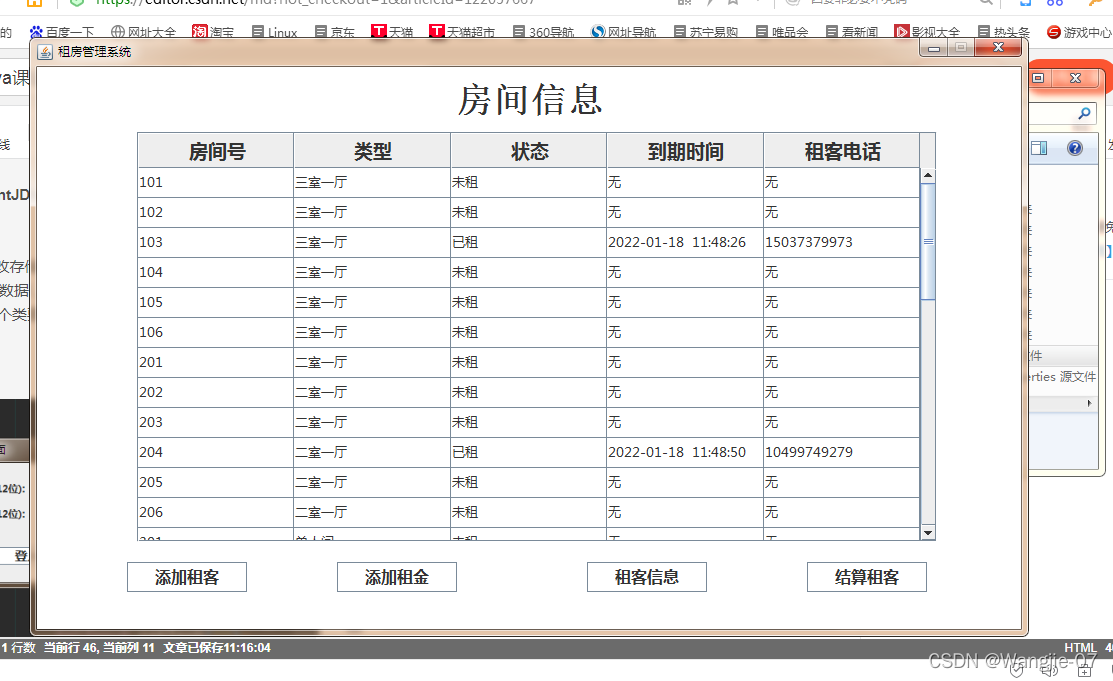This screenshot has width=1113, height=681.
Task: Toggle the preview pane icon
Action: tap(1039, 149)
